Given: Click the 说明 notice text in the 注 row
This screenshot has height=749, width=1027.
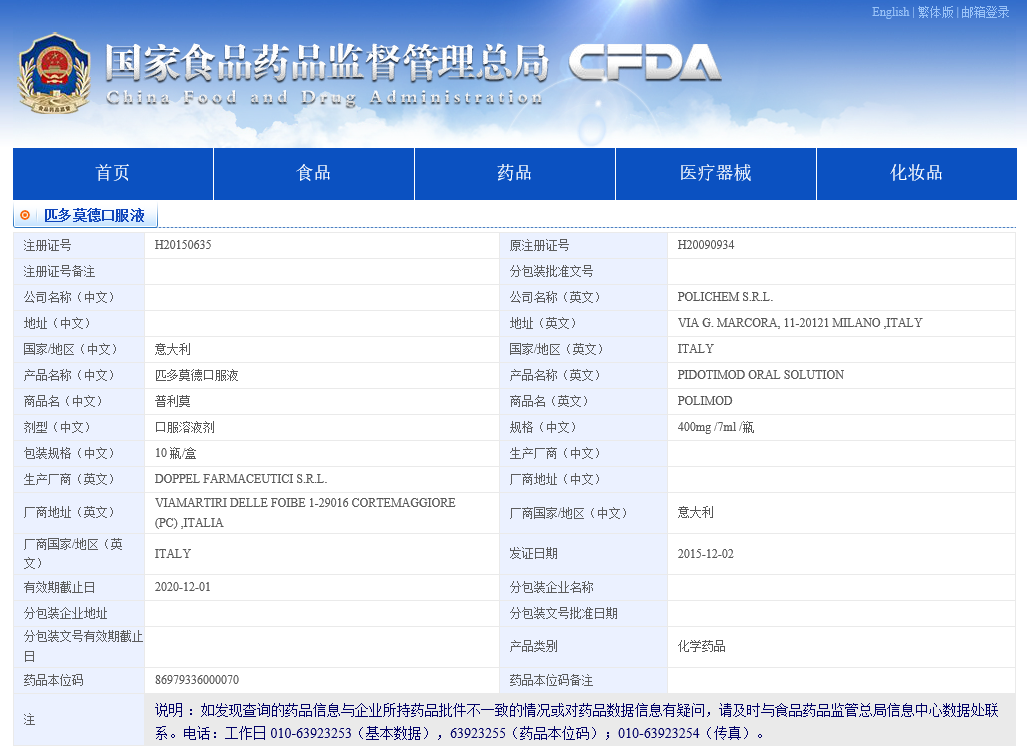Looking at the screenshot, I should coord(576,721).
